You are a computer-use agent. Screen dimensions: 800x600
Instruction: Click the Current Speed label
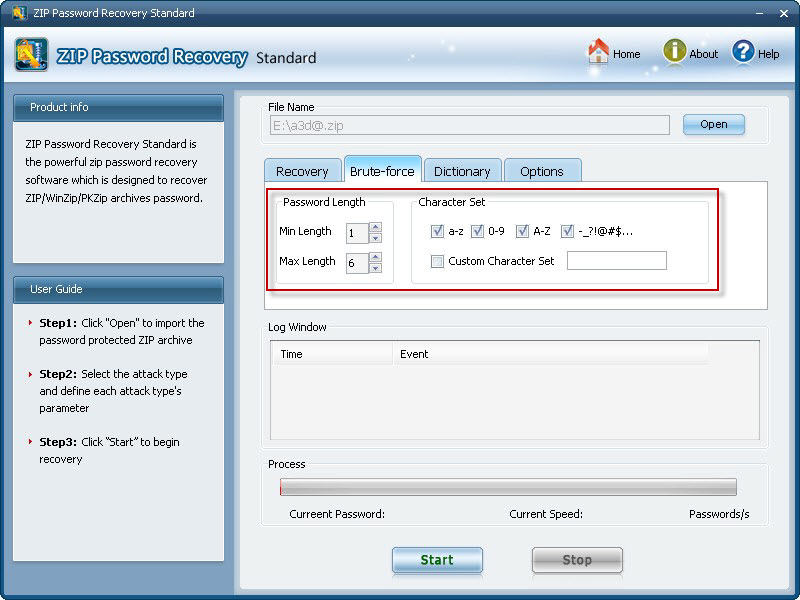click(546, 514)
